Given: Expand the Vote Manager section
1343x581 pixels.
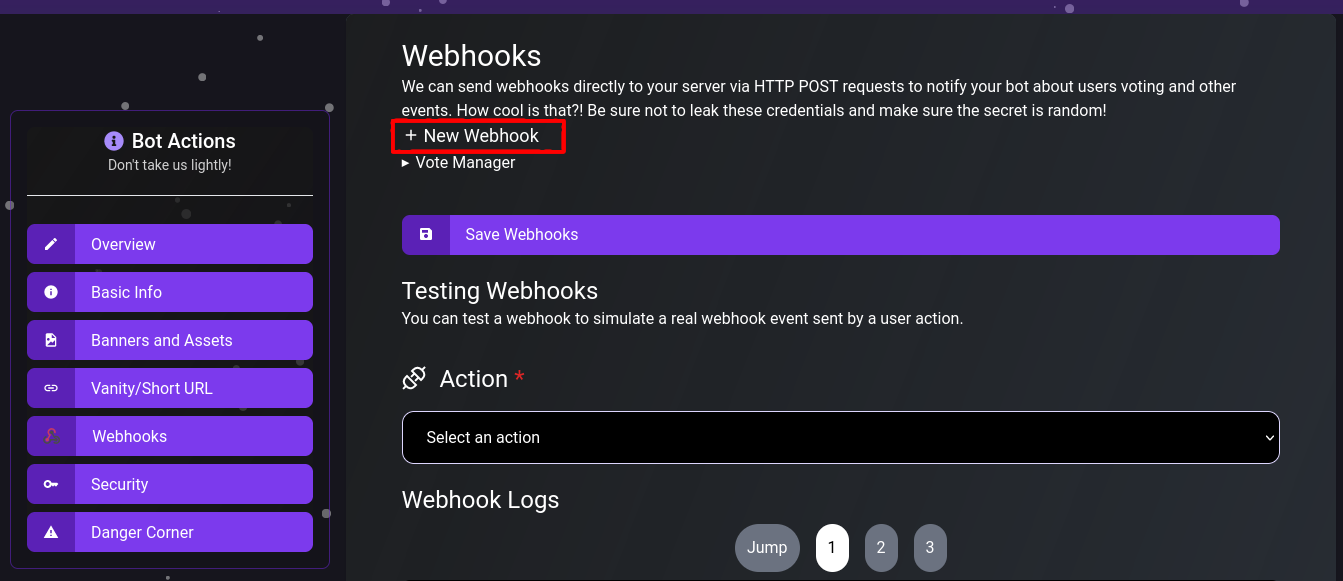Looking at the screenshot, I should 459,162.
